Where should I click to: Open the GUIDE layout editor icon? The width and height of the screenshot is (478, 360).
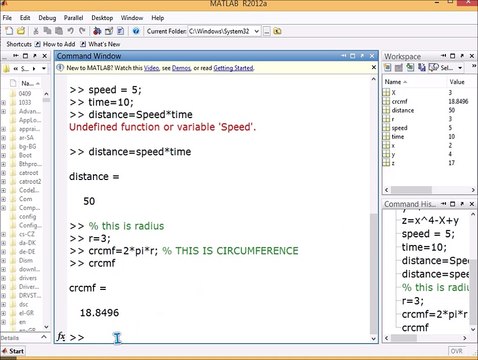tap(109, 31)
